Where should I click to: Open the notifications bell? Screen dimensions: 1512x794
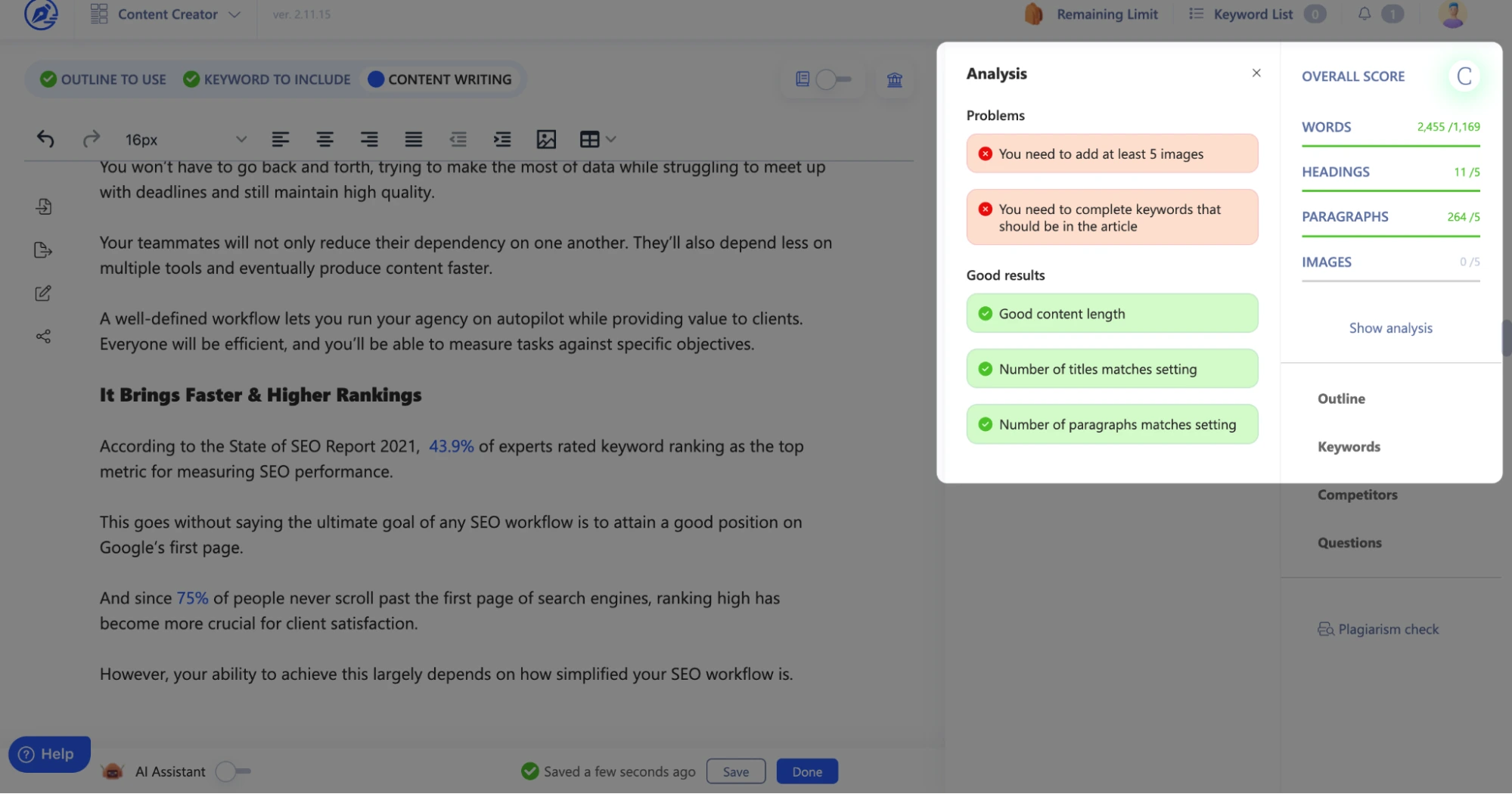click(1365, 14)
